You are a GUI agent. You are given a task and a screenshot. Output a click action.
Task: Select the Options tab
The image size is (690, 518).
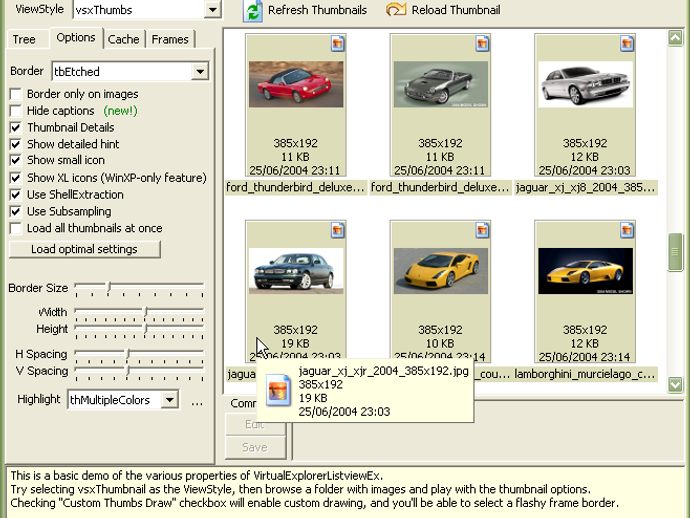[x=76, y=37]
